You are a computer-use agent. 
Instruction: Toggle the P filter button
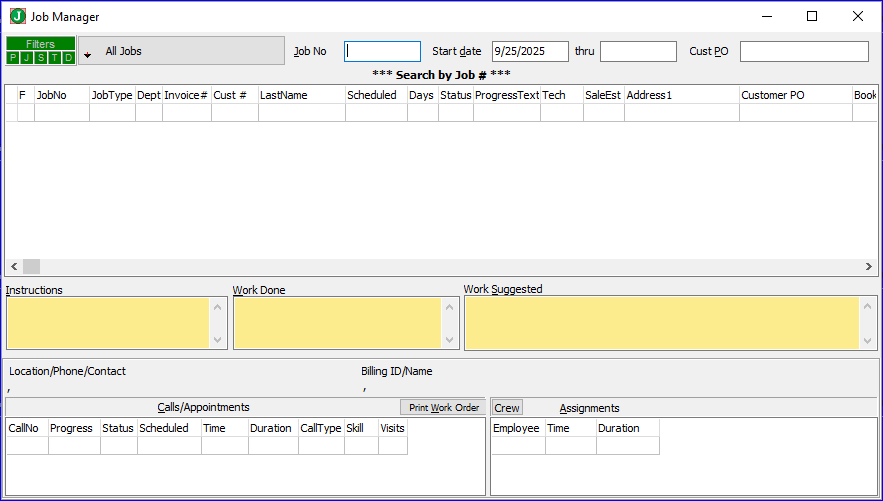13,57
